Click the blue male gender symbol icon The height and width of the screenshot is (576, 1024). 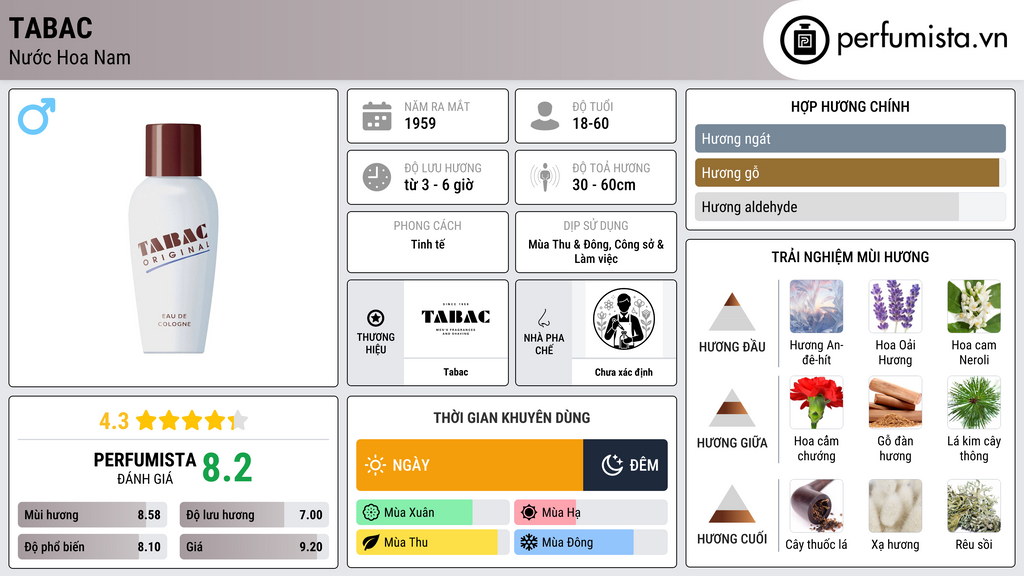[x=37, y=116]
